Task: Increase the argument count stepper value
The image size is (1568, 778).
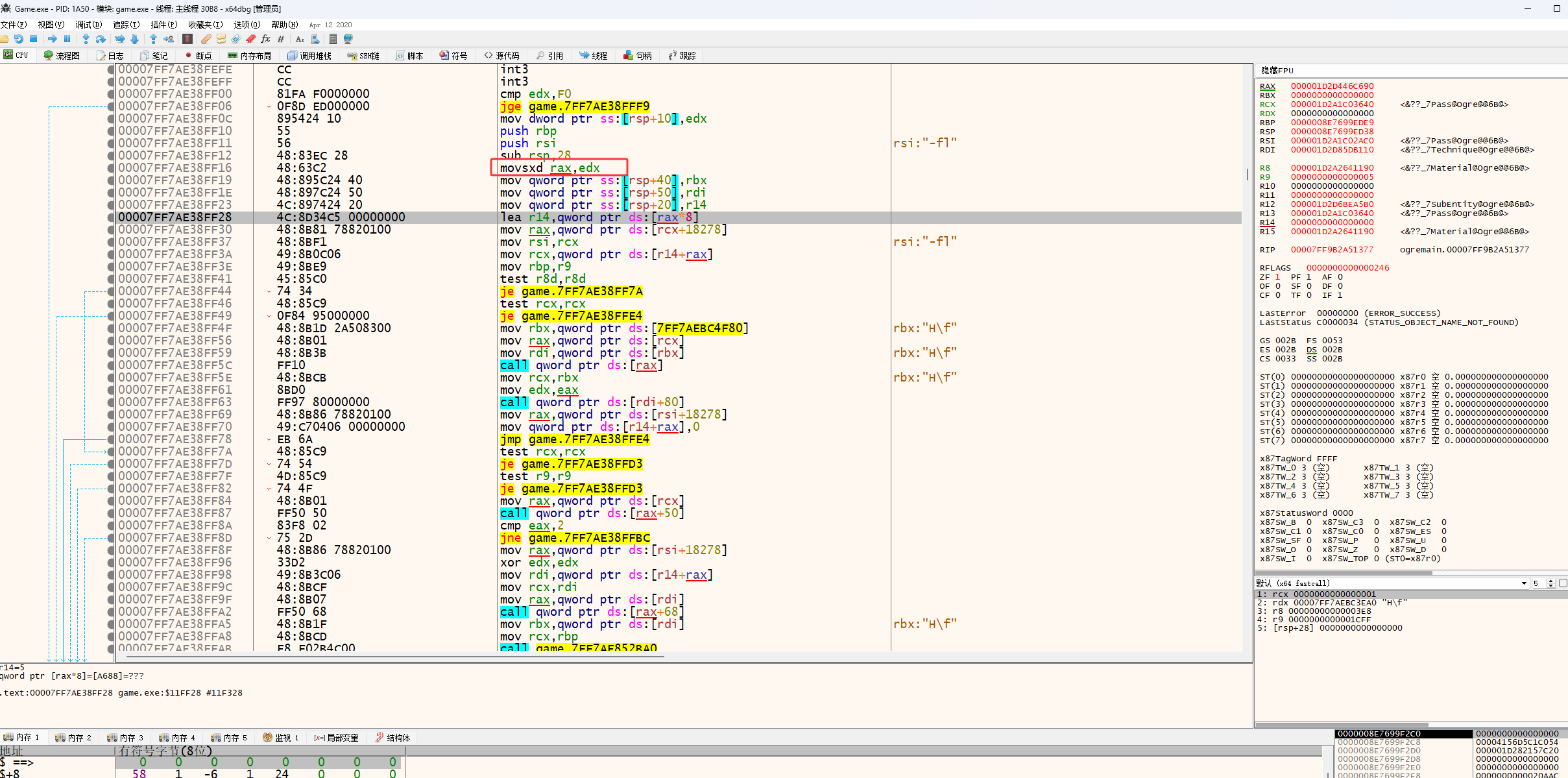Action: [1550, 581]
